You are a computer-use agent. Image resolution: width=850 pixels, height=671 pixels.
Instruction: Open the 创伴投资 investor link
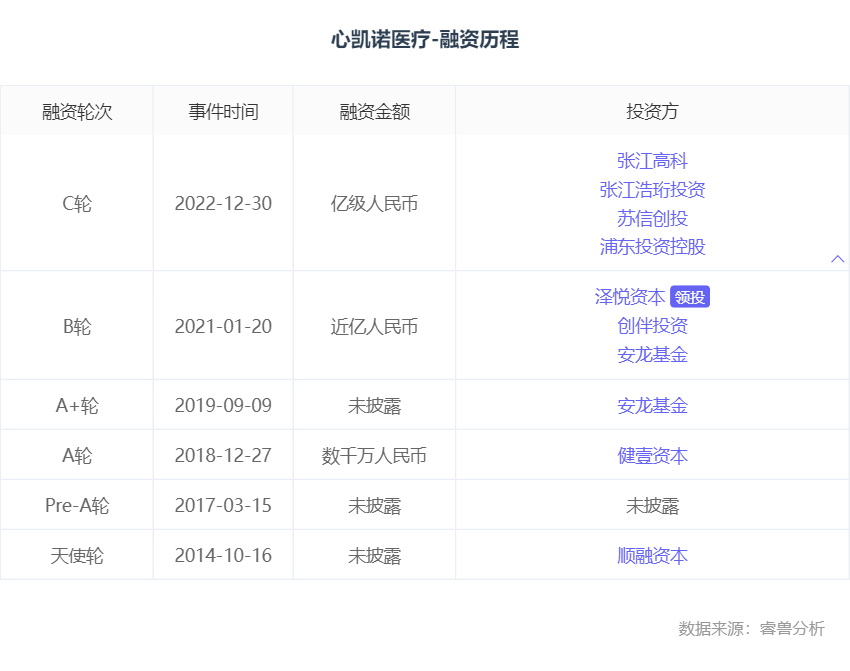coord(652,326)
